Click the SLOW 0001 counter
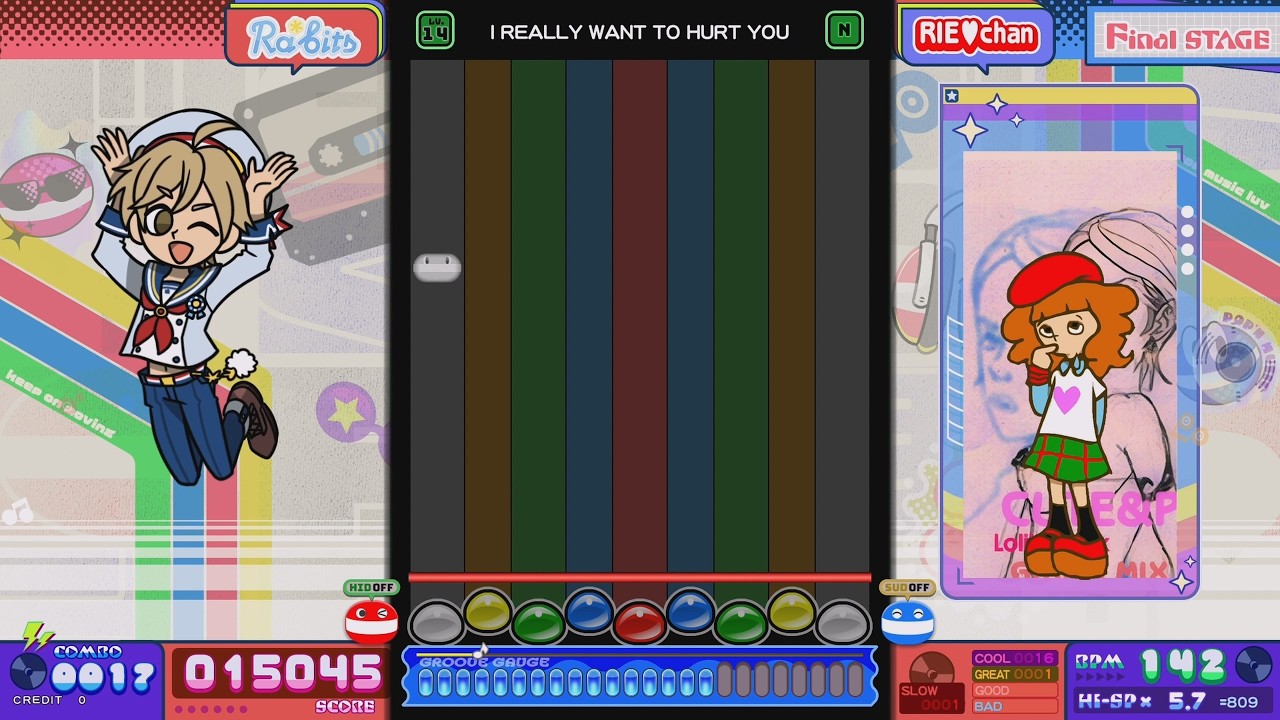 pos(931,698)
